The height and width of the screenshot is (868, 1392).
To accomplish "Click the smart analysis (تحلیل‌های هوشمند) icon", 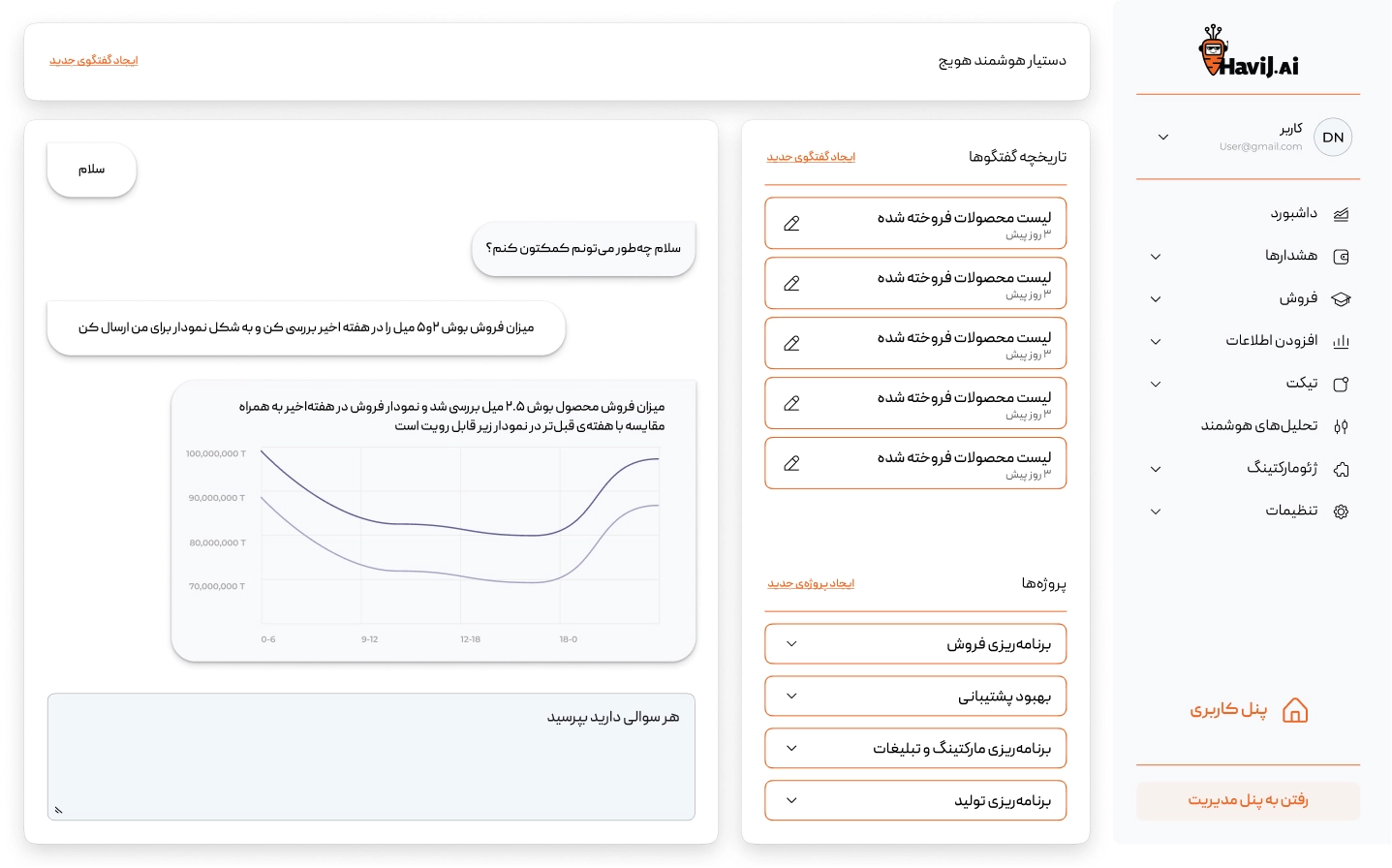I will (x=1341, y=426).
